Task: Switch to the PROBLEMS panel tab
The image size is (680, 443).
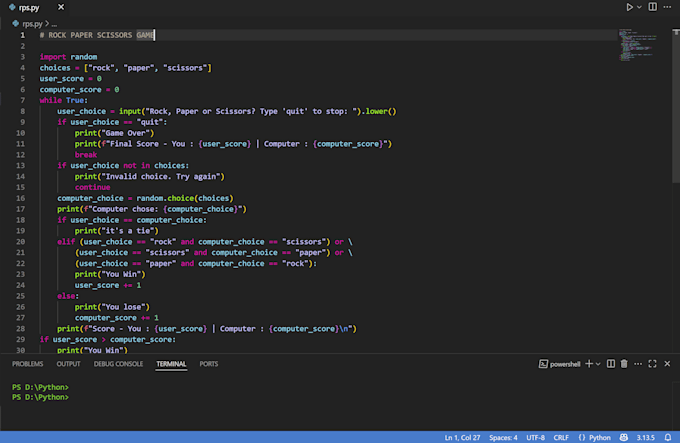Action: click(x=27, y=364)
